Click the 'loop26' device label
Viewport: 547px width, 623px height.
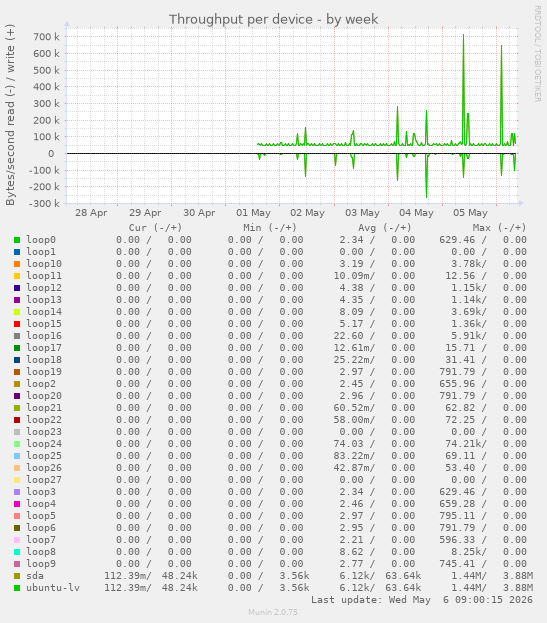44,468
